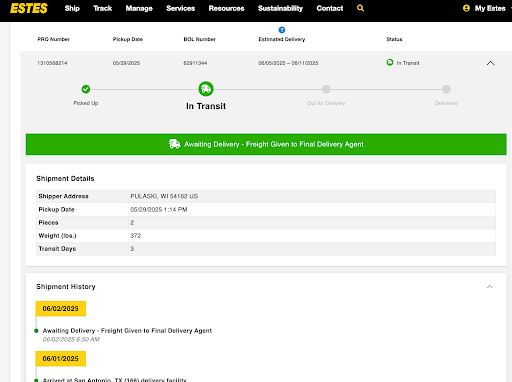Image resolution: width=512 pixels, height=382 pixels.
Task: Open the Contact menu
Action: 330,8
